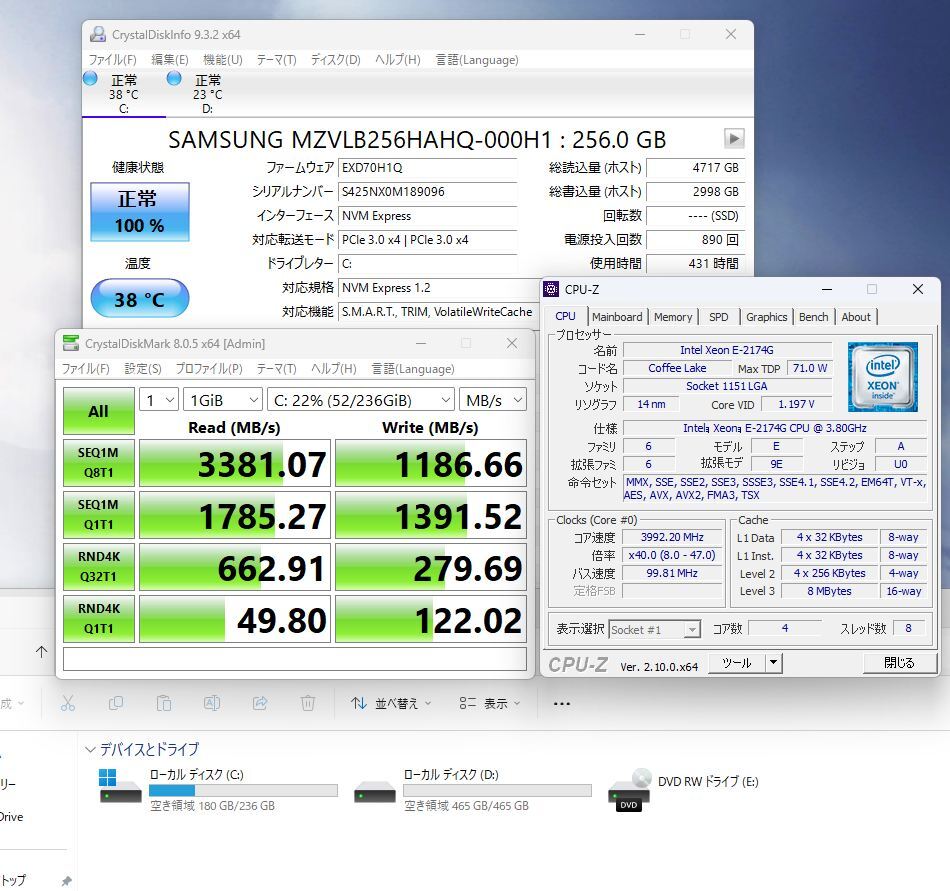The width and height of the screenshot is (950, 891).
Task: Click the pin icon beside トップ
Action: pyautogui.click(x=67, y=881)
